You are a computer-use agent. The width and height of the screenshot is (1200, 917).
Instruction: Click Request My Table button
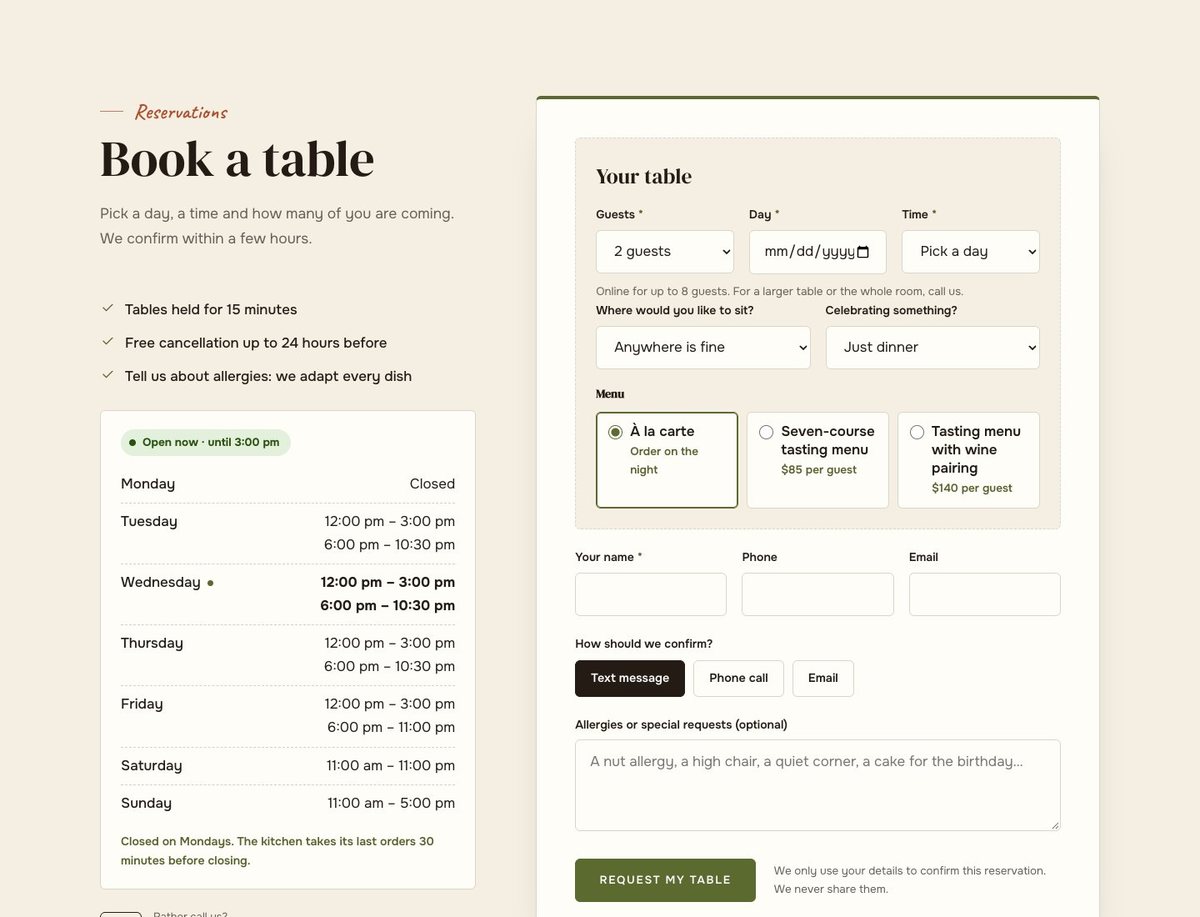[x=665, y=880]
